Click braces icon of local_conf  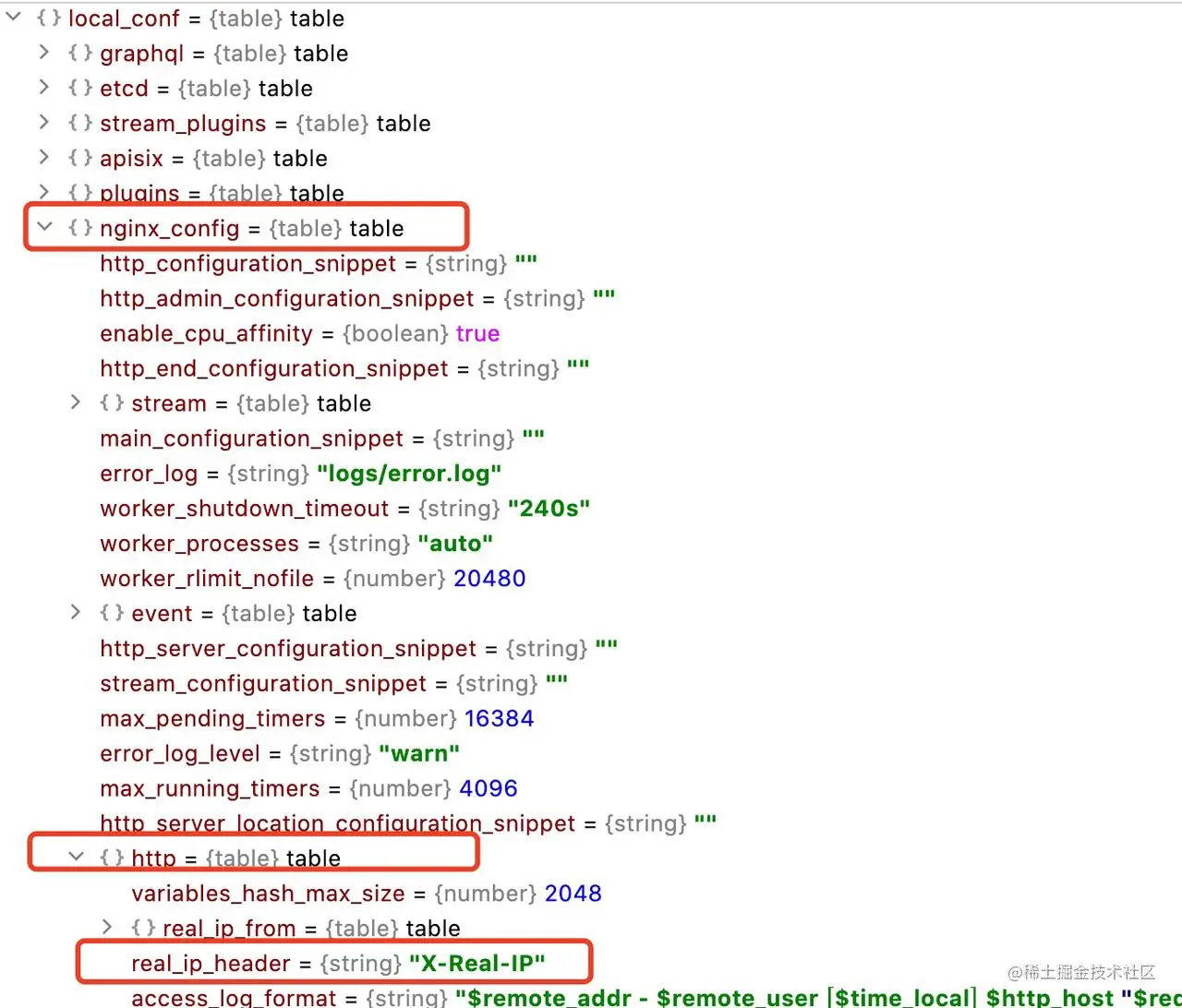(49, 18)
